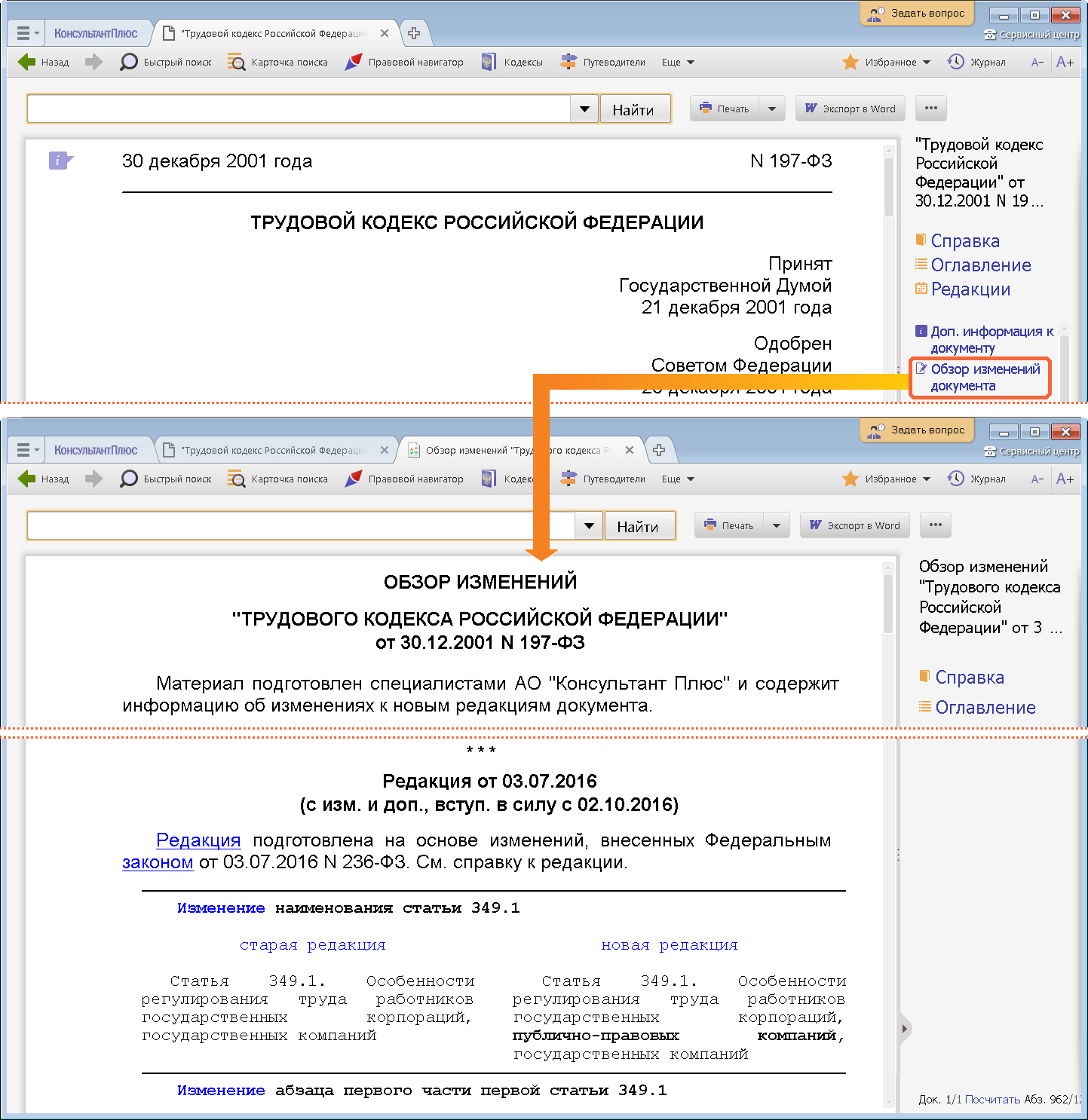Close the Трудовой кодекс tab in top window
The image size is (1088, 1120).
pos(385,33)
